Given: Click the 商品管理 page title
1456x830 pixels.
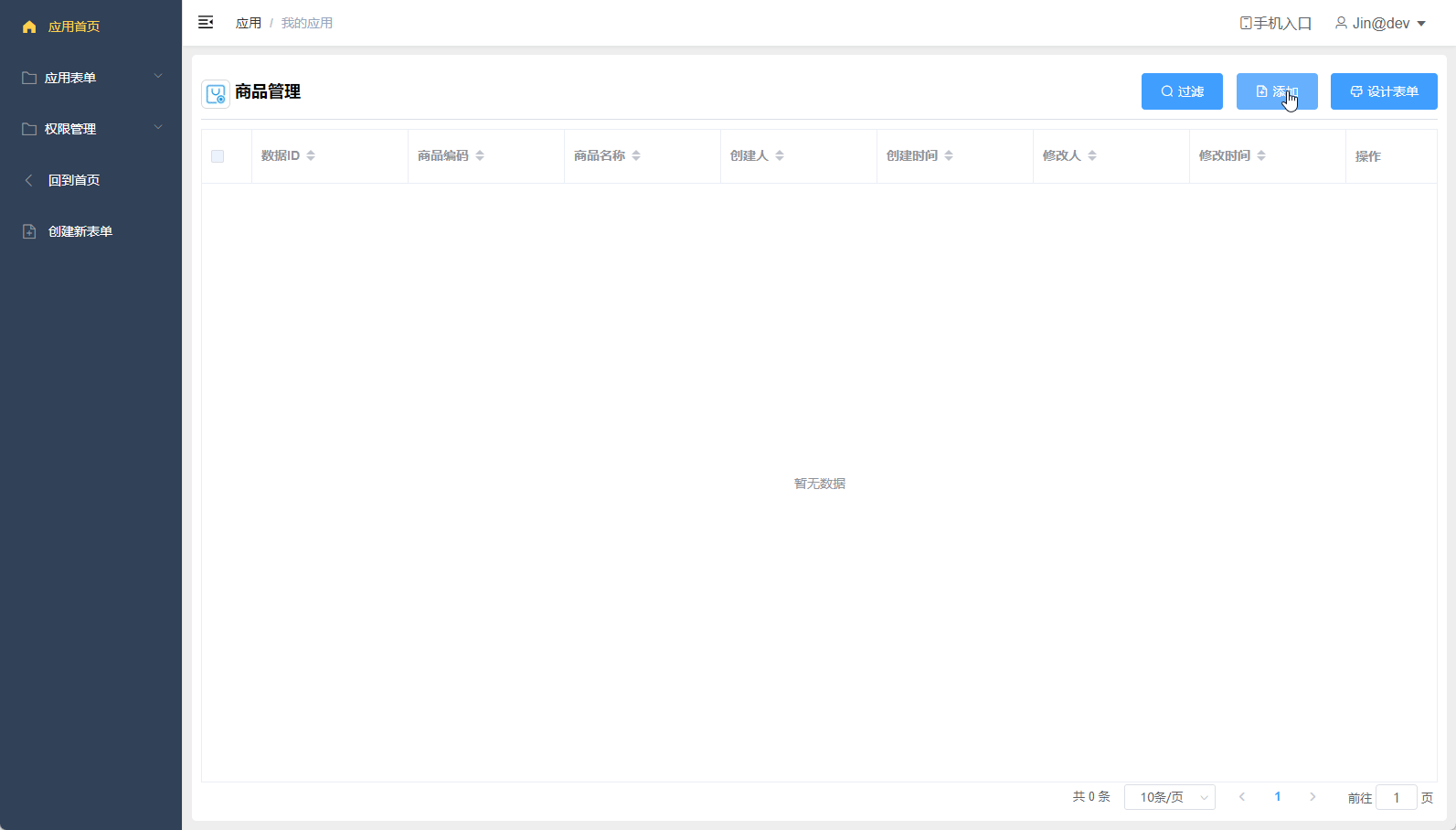Looking at the screenshot, I should [268, 91].
